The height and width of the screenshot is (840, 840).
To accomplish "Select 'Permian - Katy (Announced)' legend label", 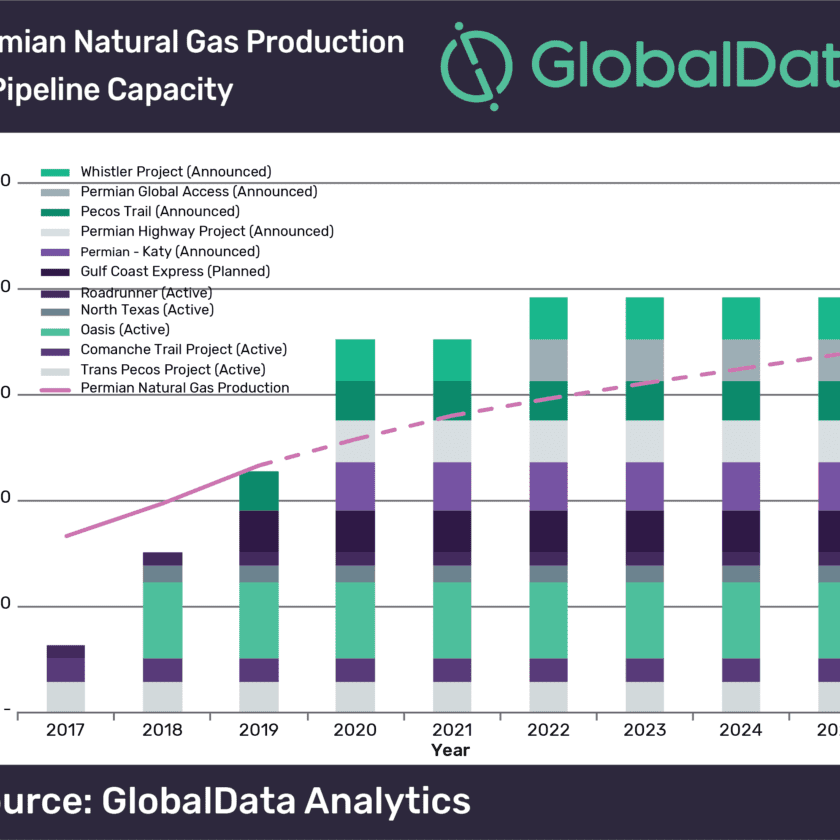I will coord(170,251).
